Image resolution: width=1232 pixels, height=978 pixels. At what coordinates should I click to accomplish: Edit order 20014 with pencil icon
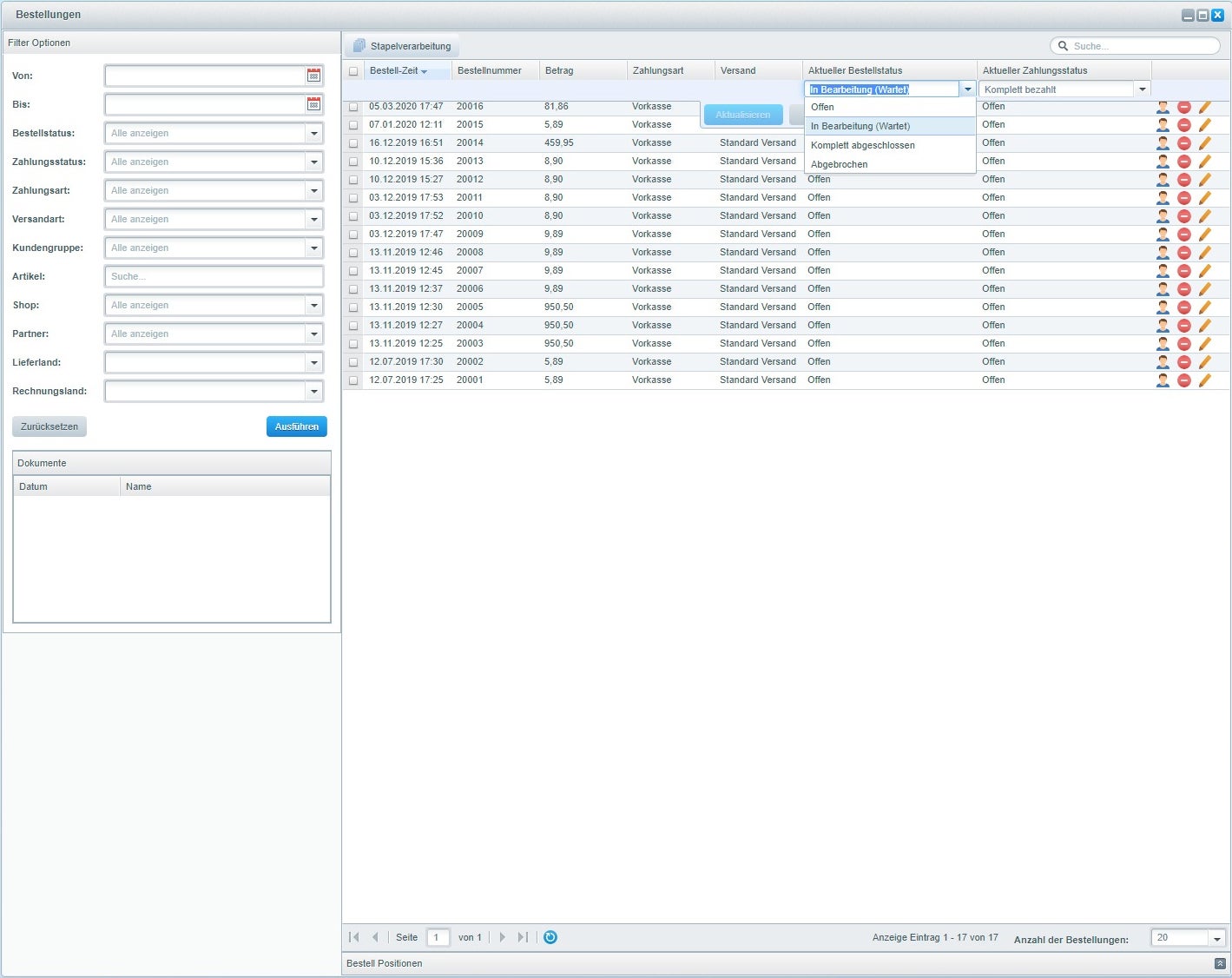pyautogui.click(x=1204, y=143)
